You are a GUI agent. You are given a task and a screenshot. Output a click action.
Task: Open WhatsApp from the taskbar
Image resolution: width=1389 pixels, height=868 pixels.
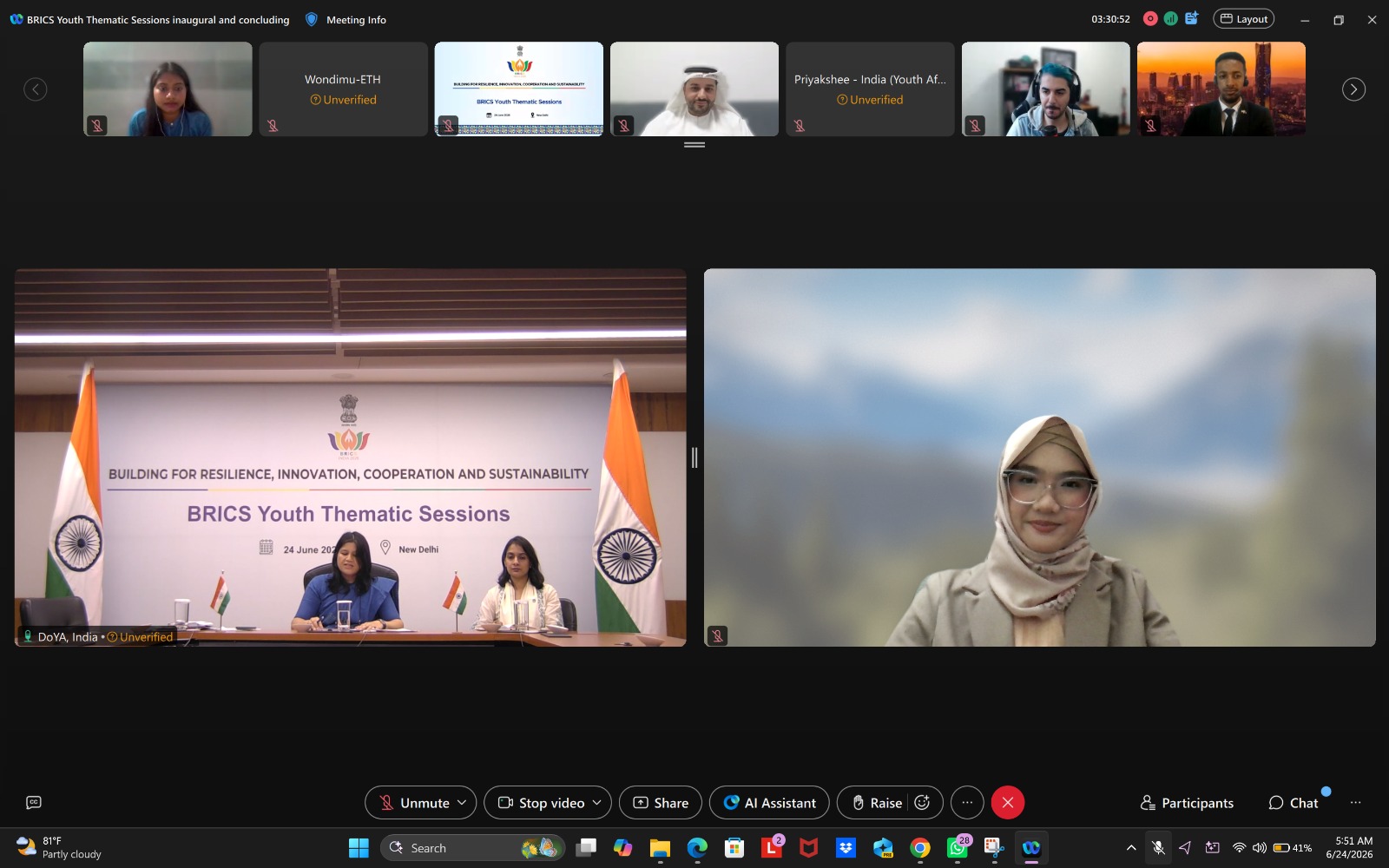coord(958,848)
